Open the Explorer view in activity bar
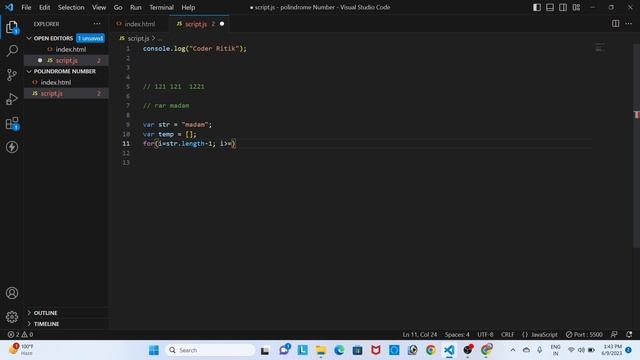Screen dimensions: 640x360 point(12,27)
